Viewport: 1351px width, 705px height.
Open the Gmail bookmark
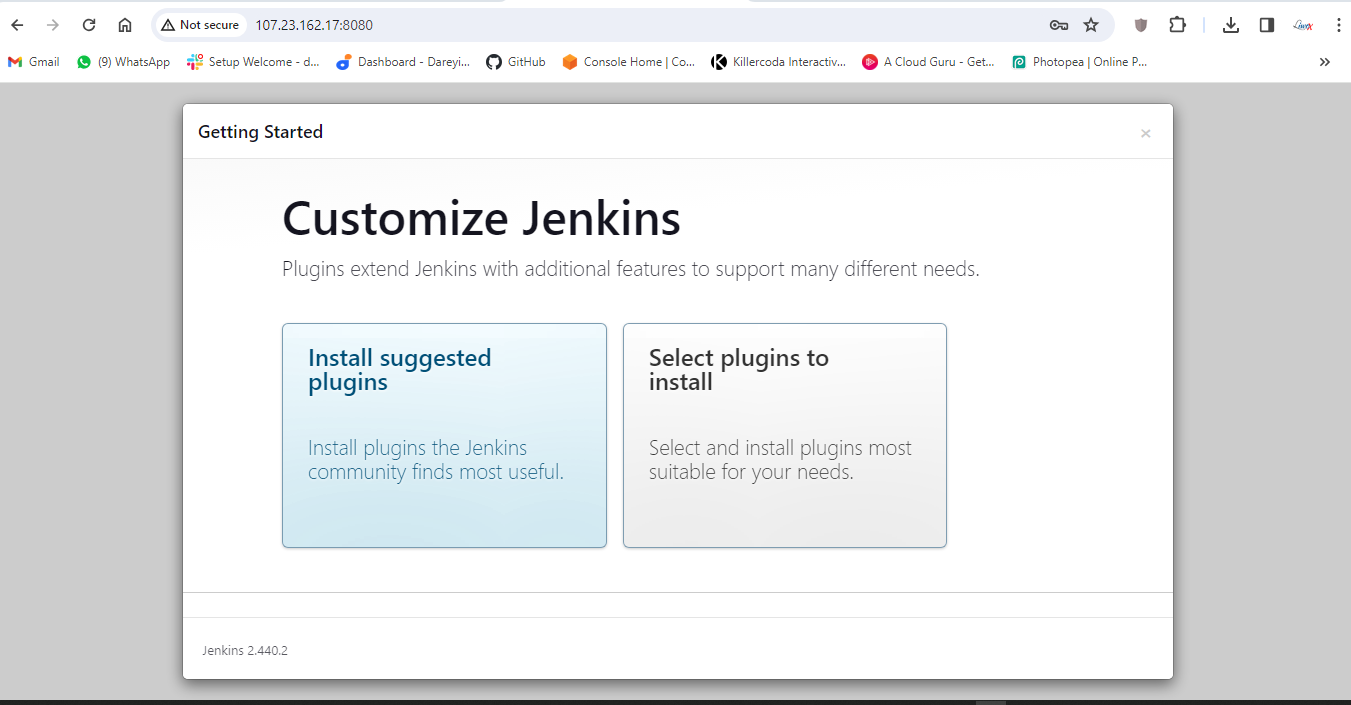pos(34,62)
